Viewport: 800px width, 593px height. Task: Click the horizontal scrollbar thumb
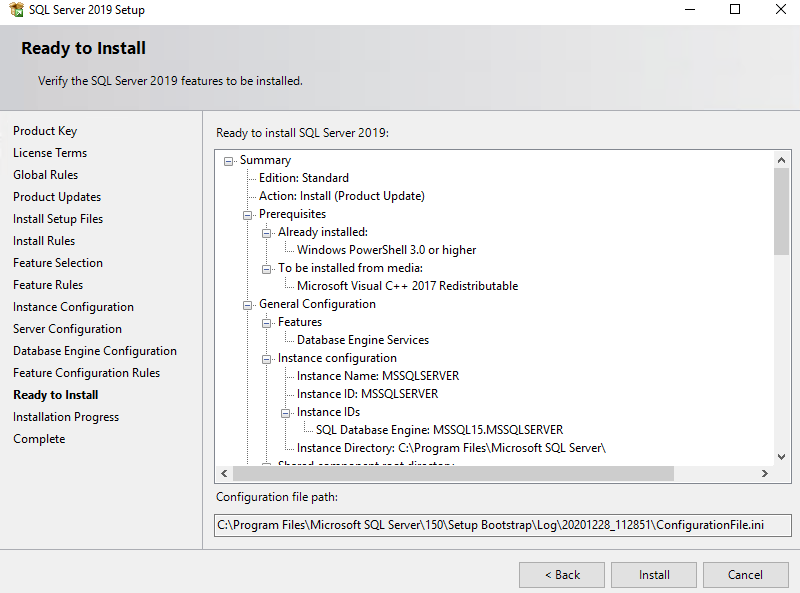click(453, 474)
